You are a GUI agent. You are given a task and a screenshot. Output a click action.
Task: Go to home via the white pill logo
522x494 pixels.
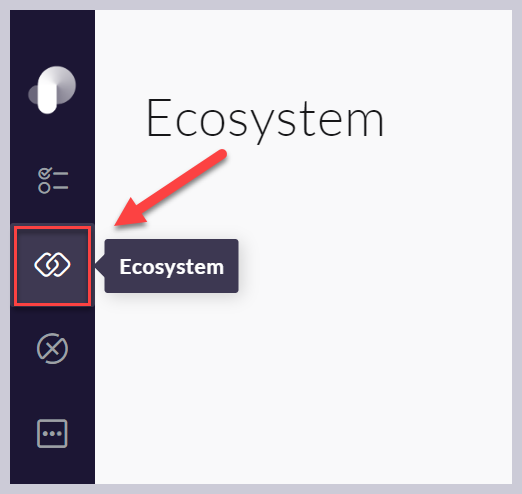(52, 89)
